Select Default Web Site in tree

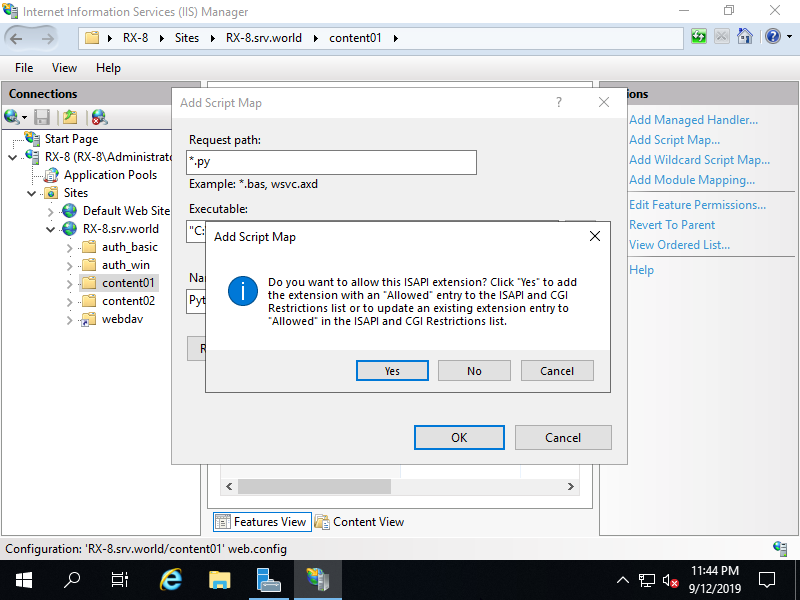coord(126,211)
